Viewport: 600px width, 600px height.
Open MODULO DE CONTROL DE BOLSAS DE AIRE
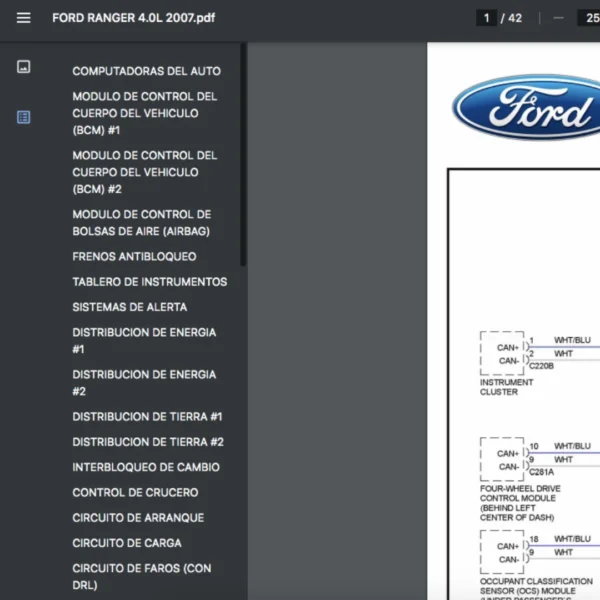pyautogui.click(x=142, y=223)
